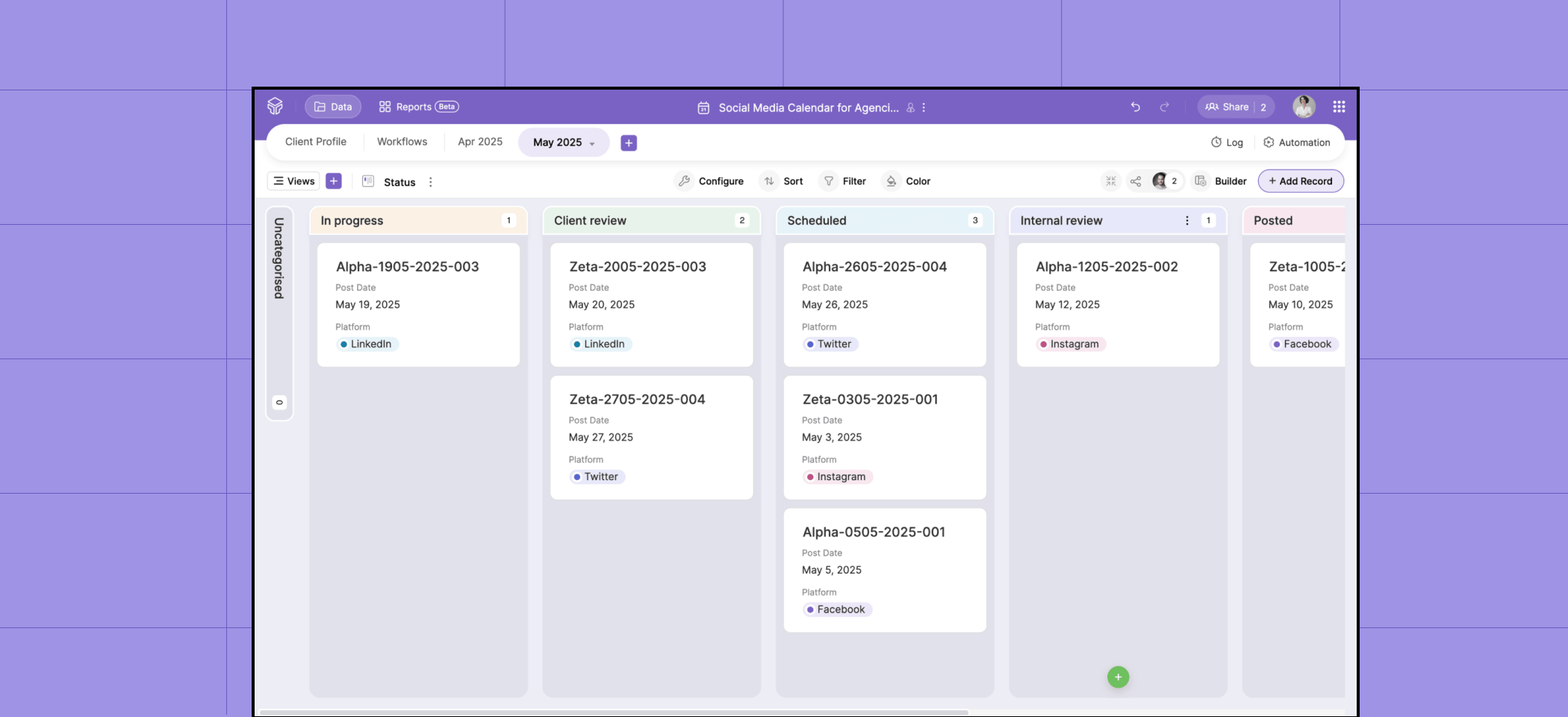Click the Posted column header
The height and width of the screenshot is (717, 1568).
coord(1294,220)
